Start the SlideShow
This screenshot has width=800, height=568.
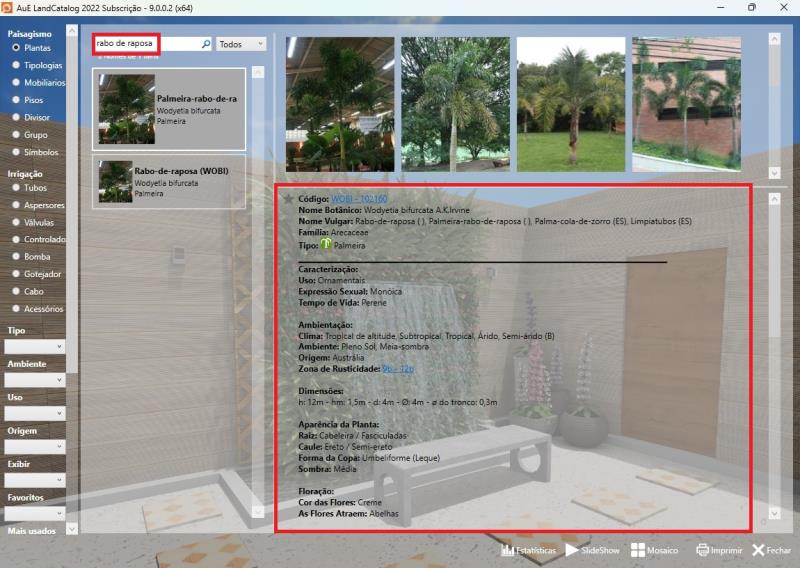592,550
